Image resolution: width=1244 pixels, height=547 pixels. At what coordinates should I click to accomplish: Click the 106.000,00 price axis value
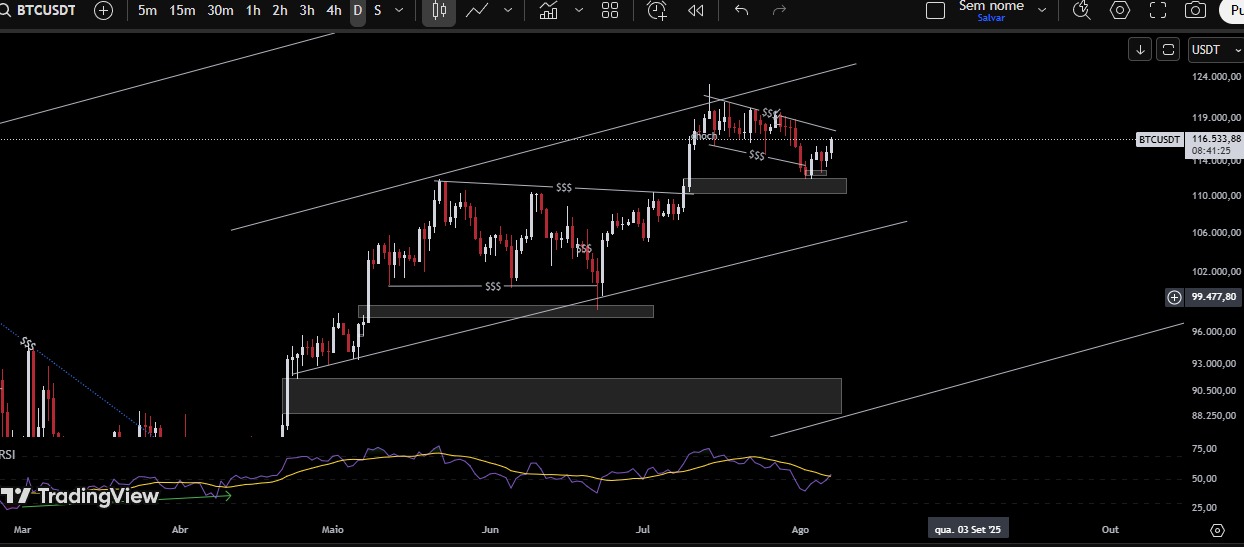(x=1218, y=232)
